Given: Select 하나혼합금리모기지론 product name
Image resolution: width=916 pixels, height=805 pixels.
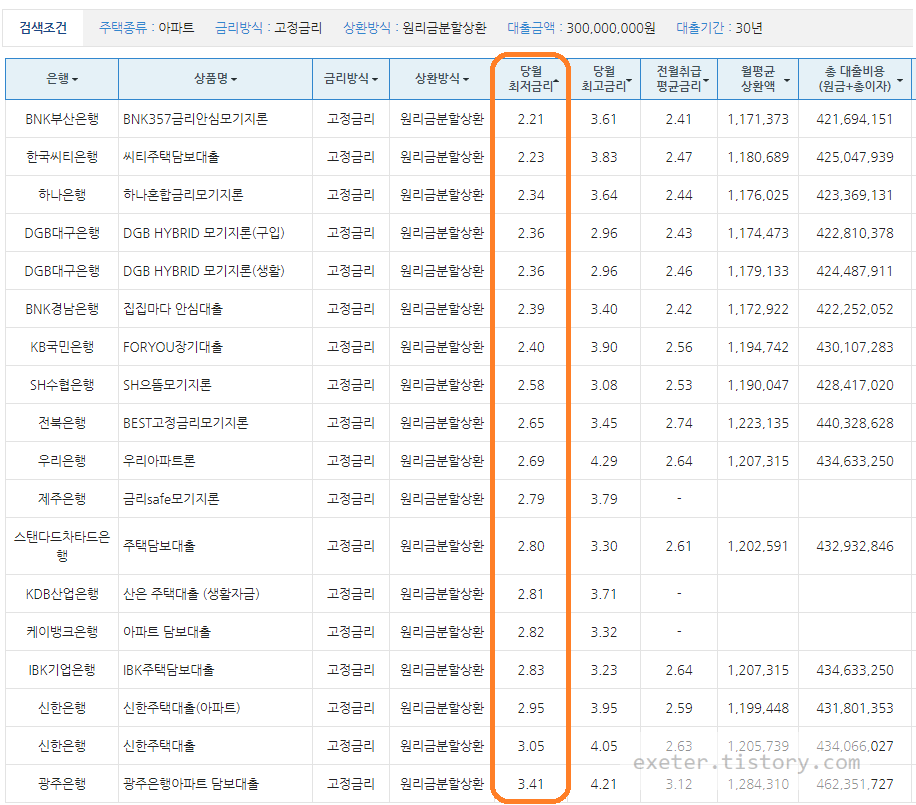Looking at the screenshot, I should [183, 195].
